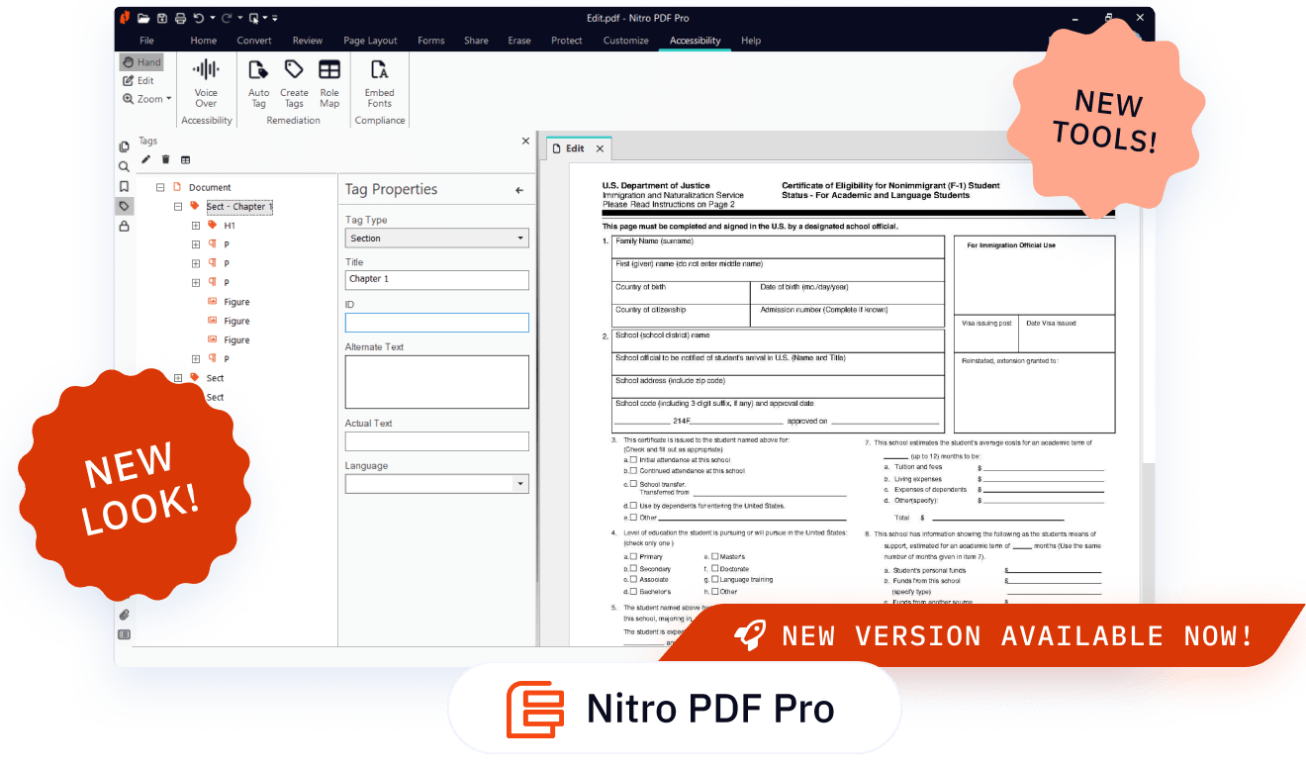Image resolution: width=1306 pixels, height=768 pixels.
Task: Activate the Hand tool
Action: [x=141, y=62]
